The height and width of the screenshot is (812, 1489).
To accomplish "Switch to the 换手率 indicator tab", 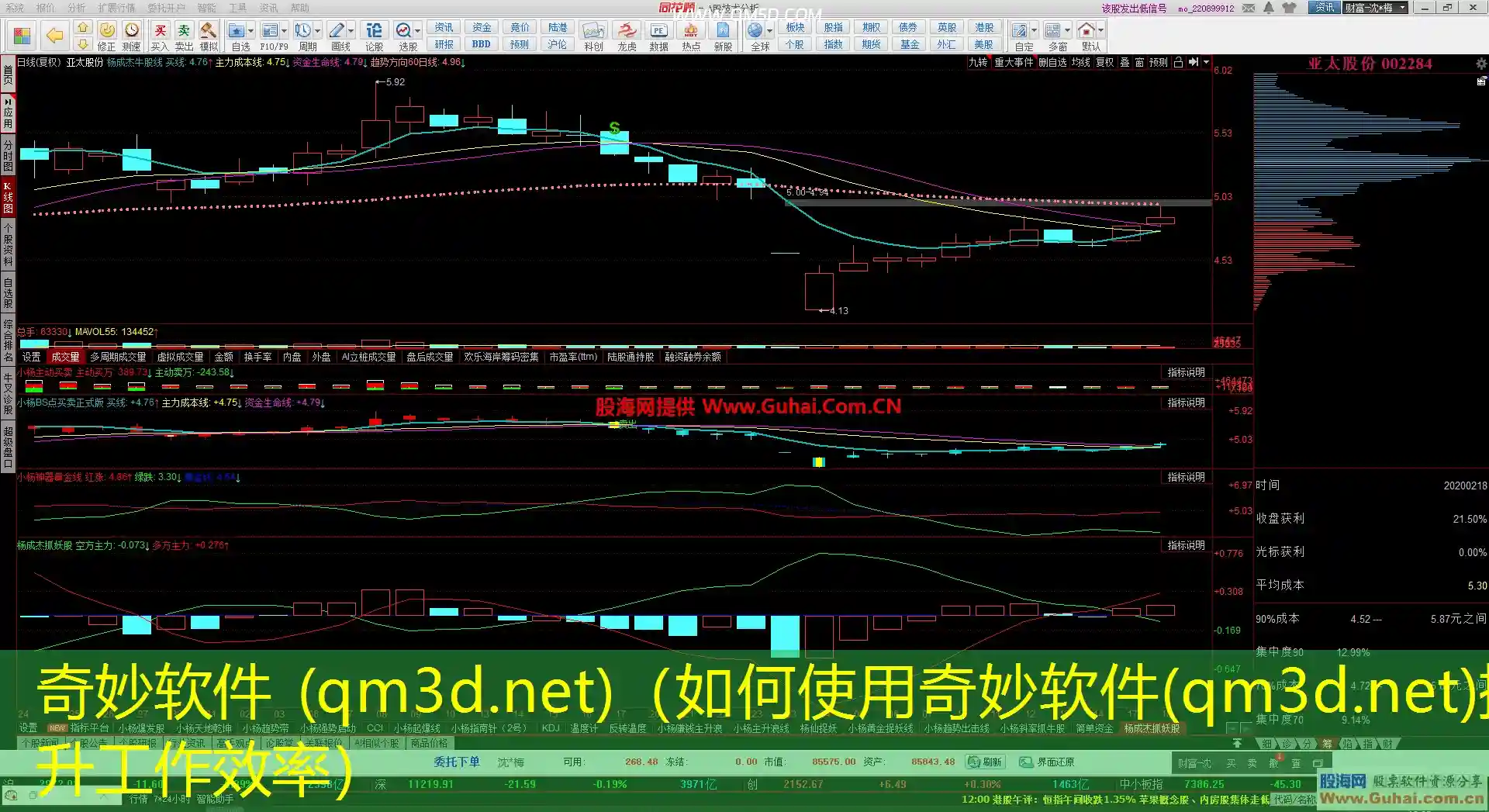I will (257, 357).
